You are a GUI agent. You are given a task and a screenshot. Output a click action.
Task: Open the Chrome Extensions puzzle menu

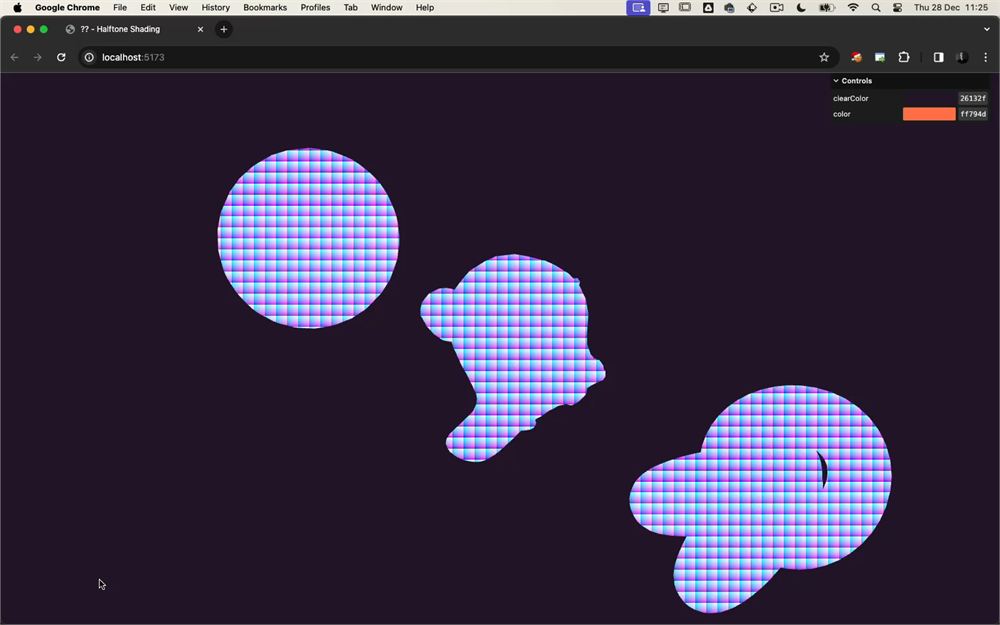(x=904, y=57)
